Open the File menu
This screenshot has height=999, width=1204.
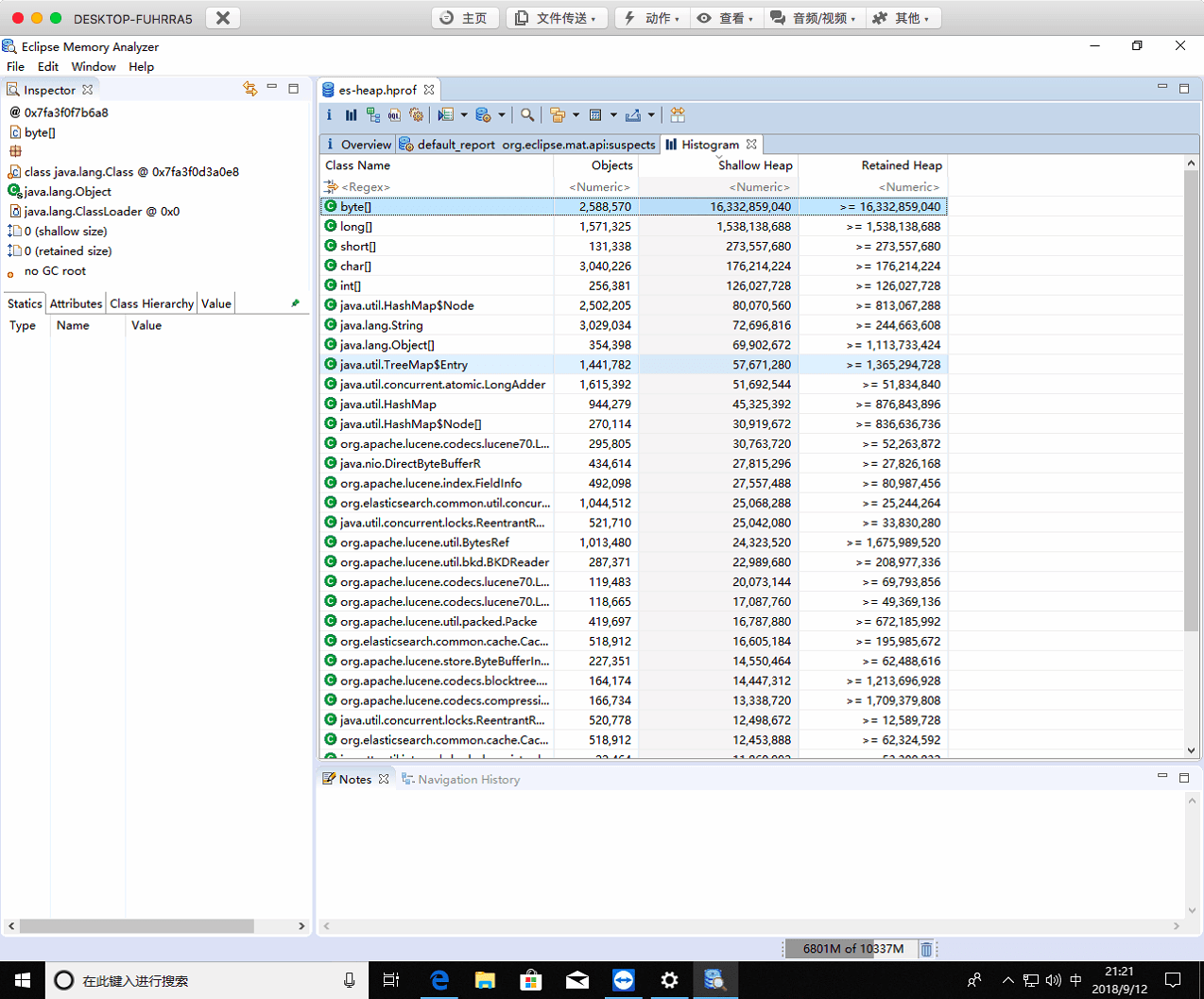pos(16,67)
